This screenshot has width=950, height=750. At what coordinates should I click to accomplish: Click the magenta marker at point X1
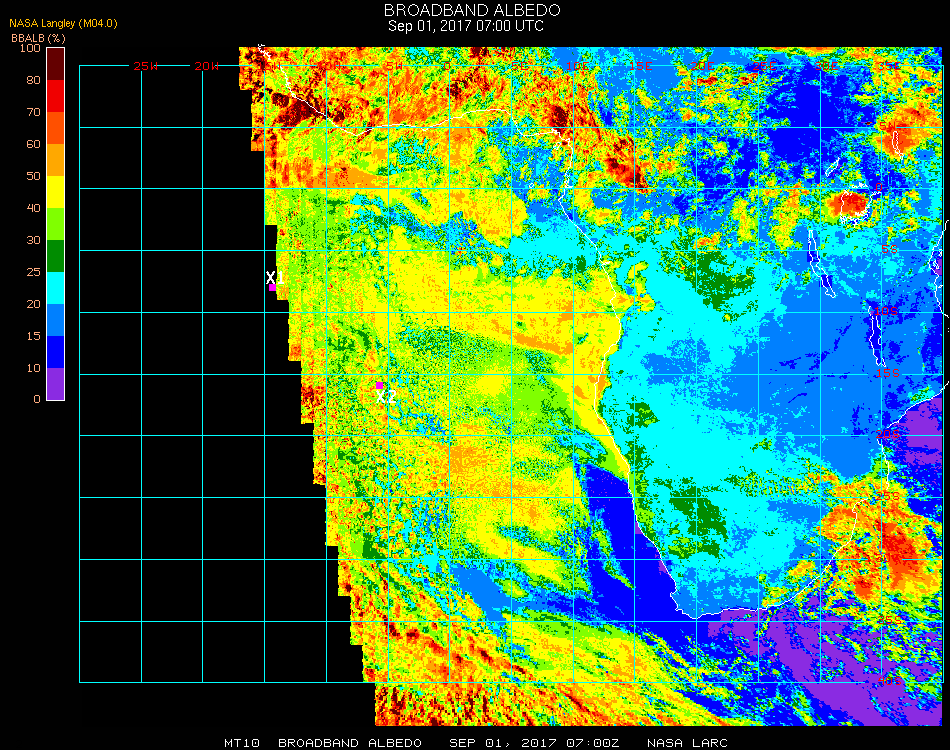[x=273, y=287]
